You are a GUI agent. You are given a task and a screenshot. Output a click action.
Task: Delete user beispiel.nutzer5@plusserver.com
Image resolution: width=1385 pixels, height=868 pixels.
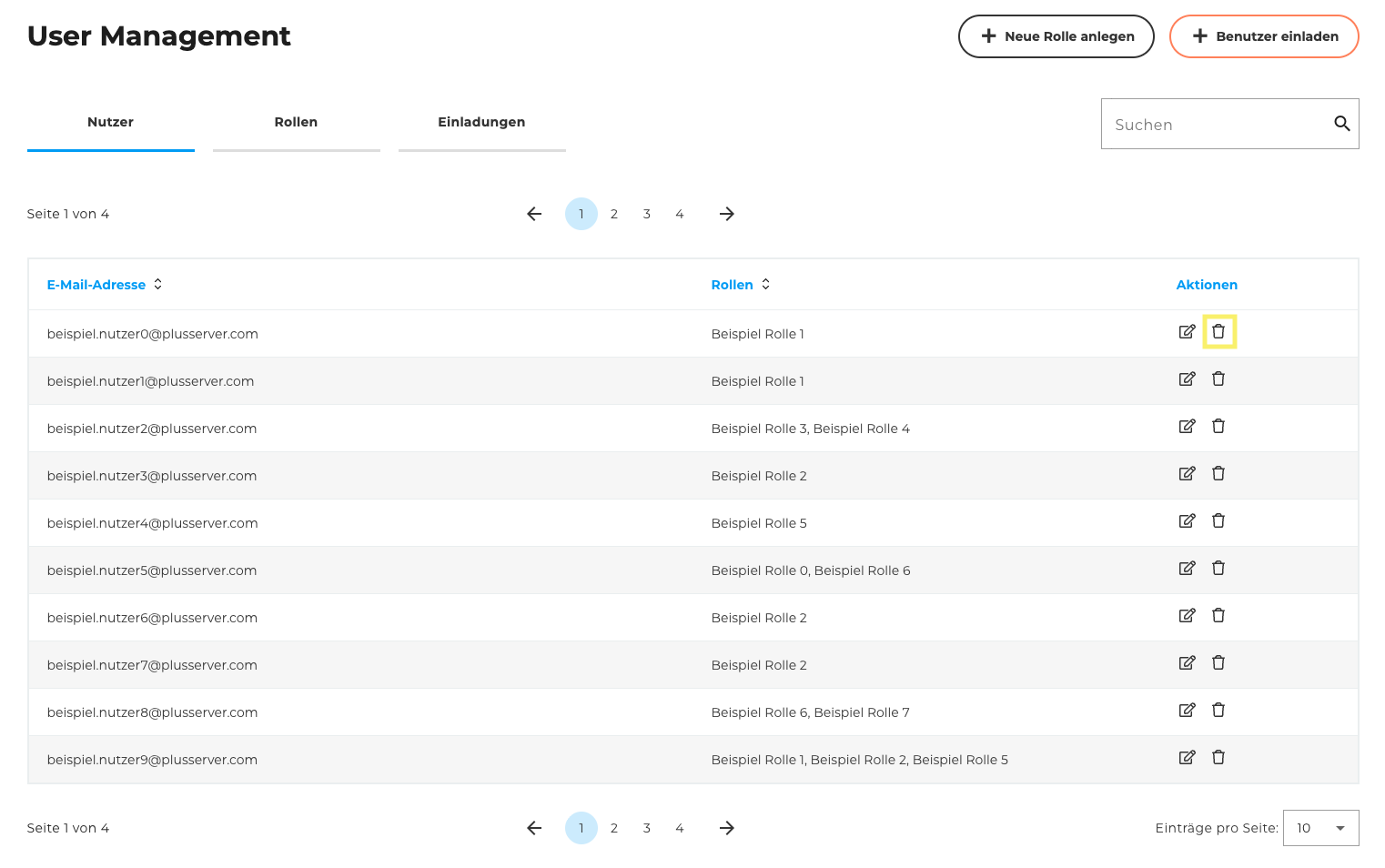point(1218,569)
